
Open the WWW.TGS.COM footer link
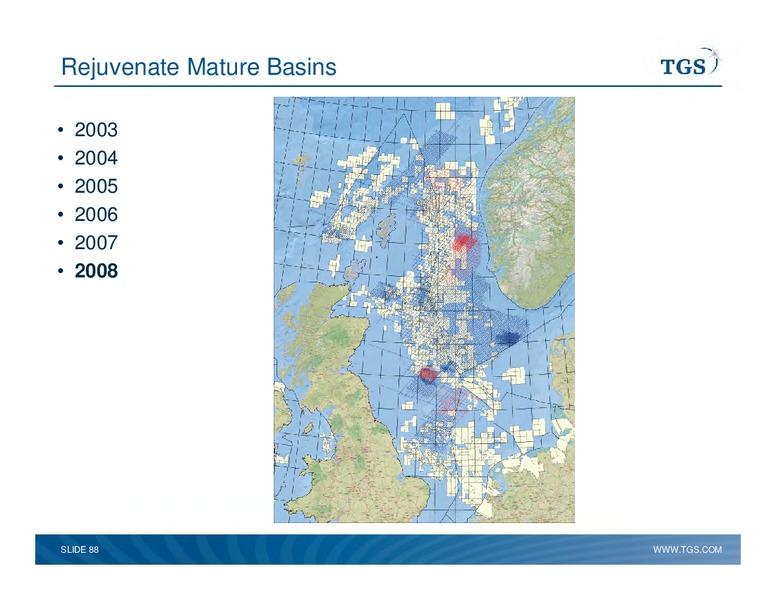687,550
